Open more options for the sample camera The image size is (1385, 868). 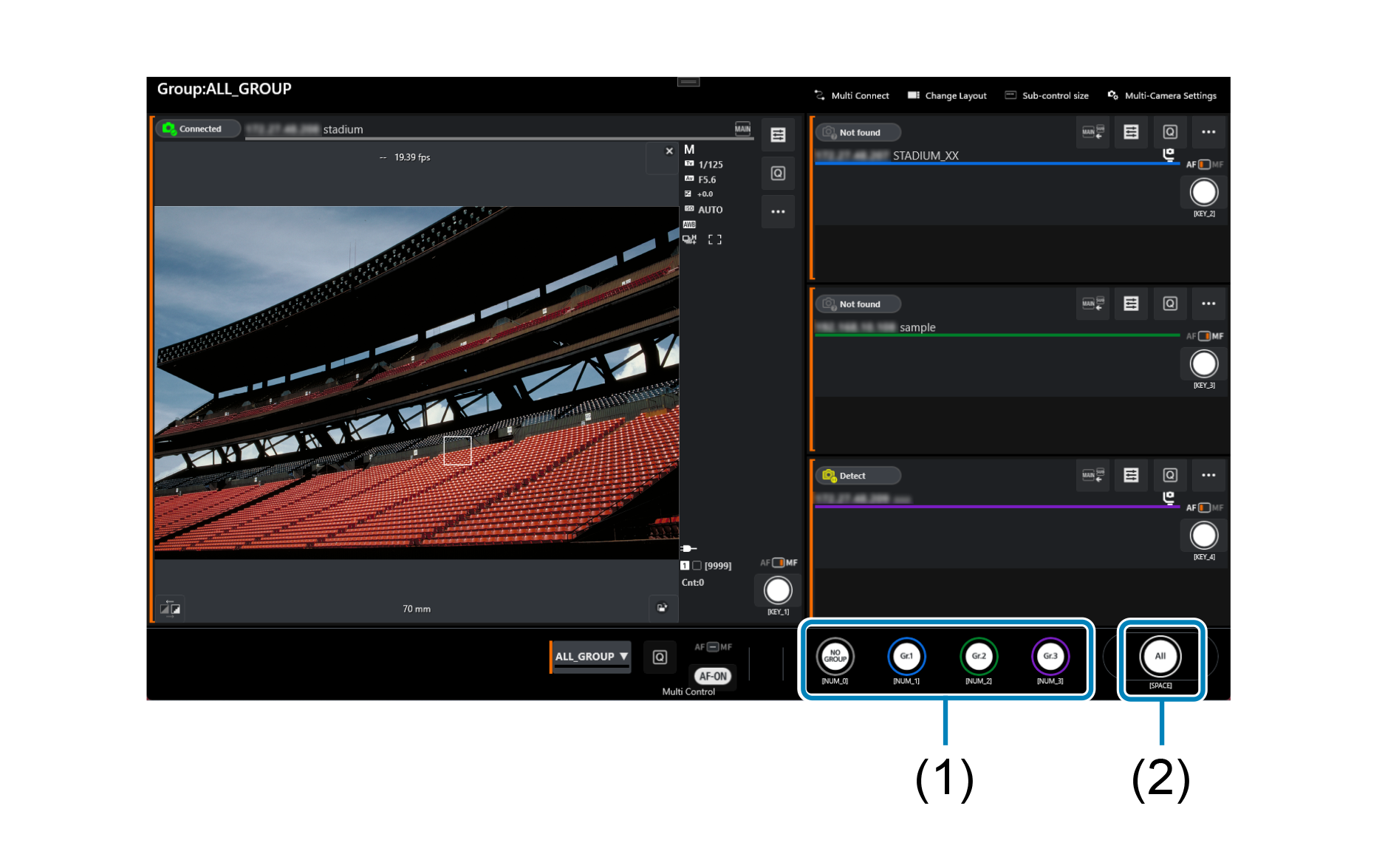(1209, 304)
